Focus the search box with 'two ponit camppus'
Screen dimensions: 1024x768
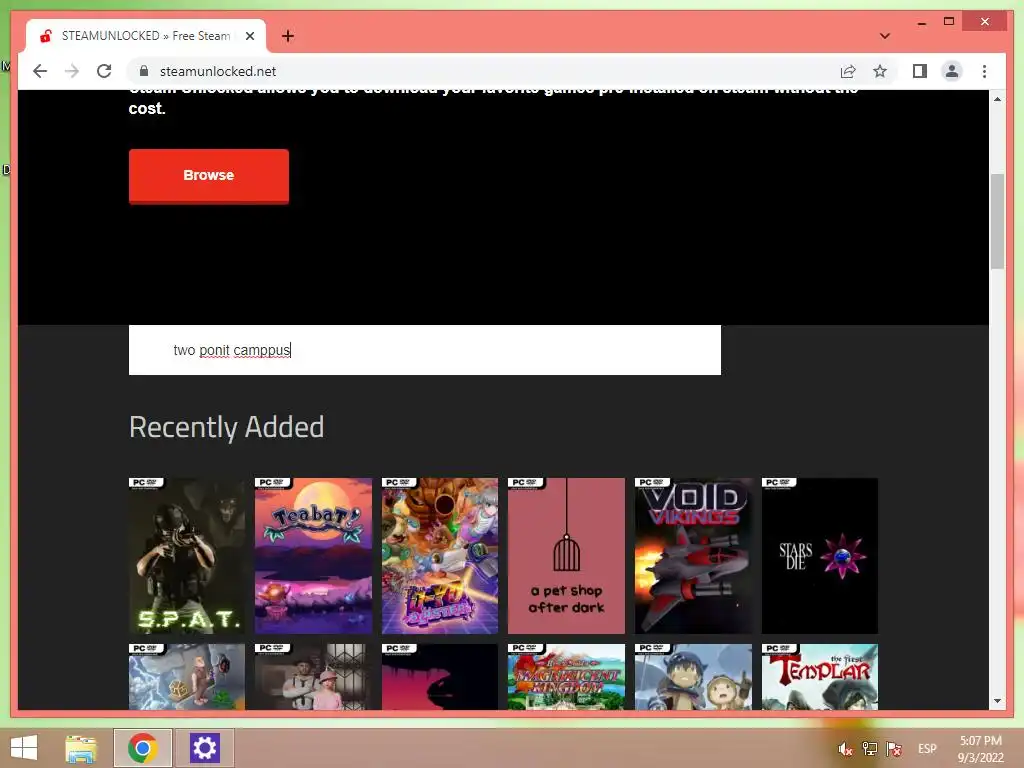tap(424, 350)
